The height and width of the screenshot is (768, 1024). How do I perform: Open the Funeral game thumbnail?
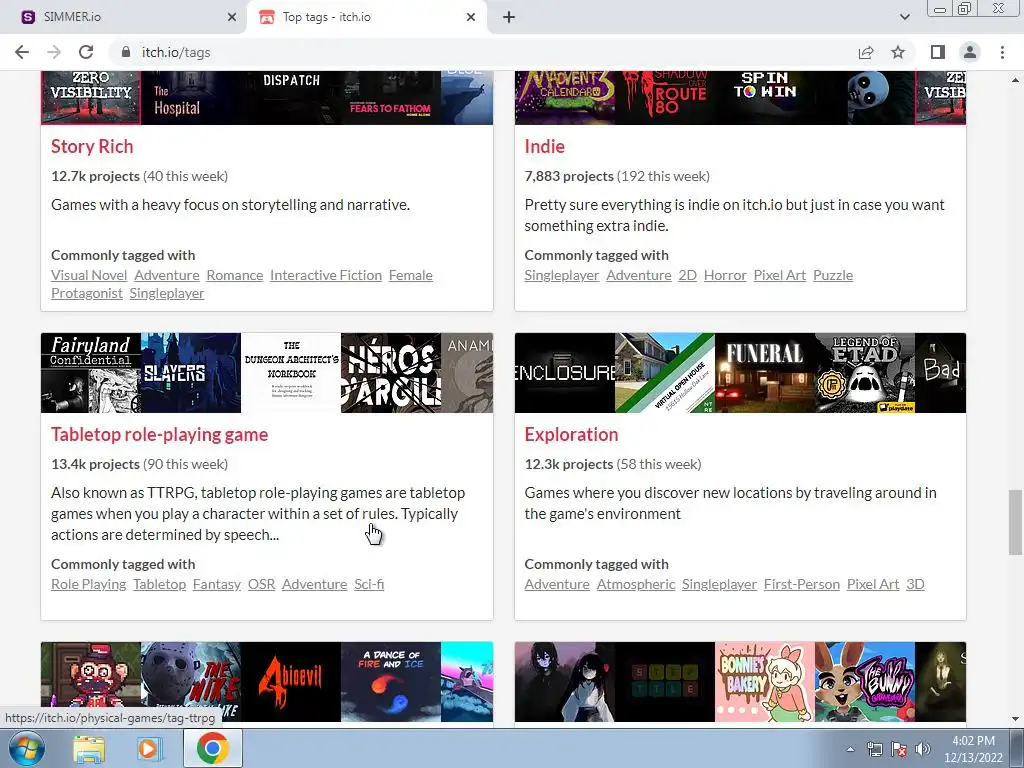[765, 373]
